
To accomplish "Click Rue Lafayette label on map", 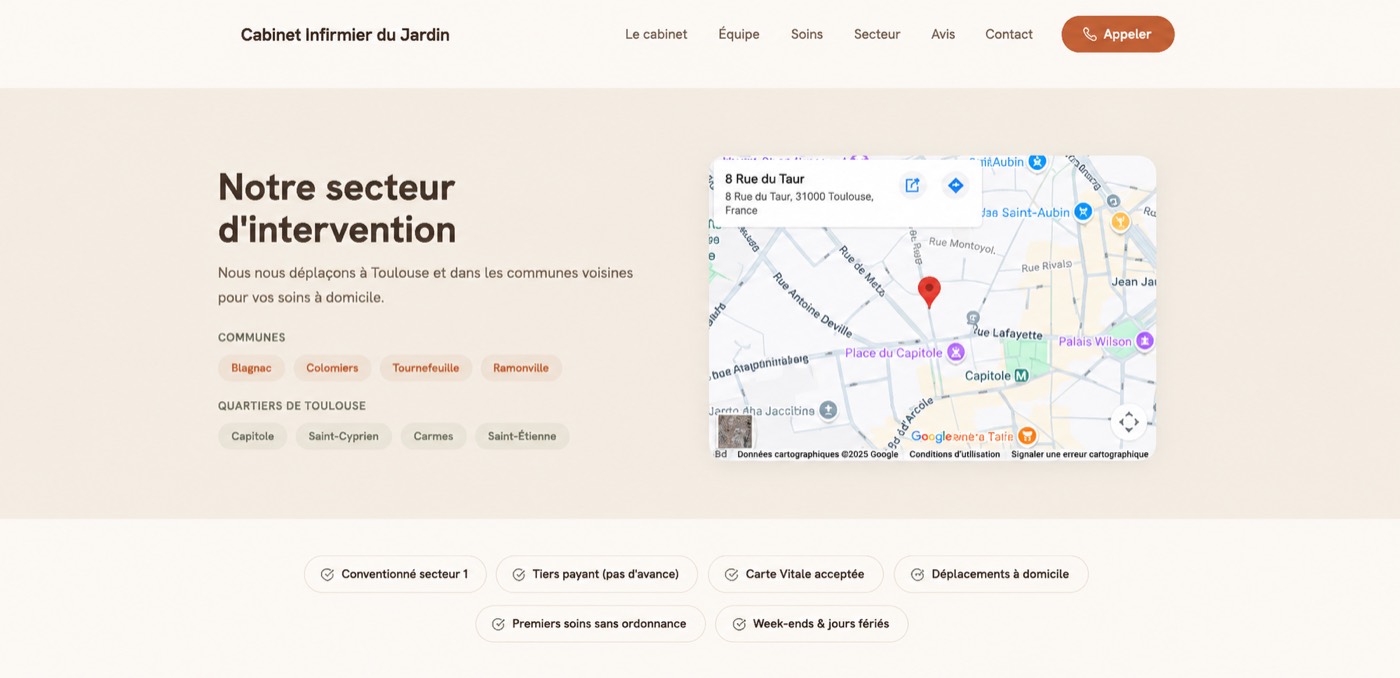I will pyautogui.click(x=1009, y=334).
